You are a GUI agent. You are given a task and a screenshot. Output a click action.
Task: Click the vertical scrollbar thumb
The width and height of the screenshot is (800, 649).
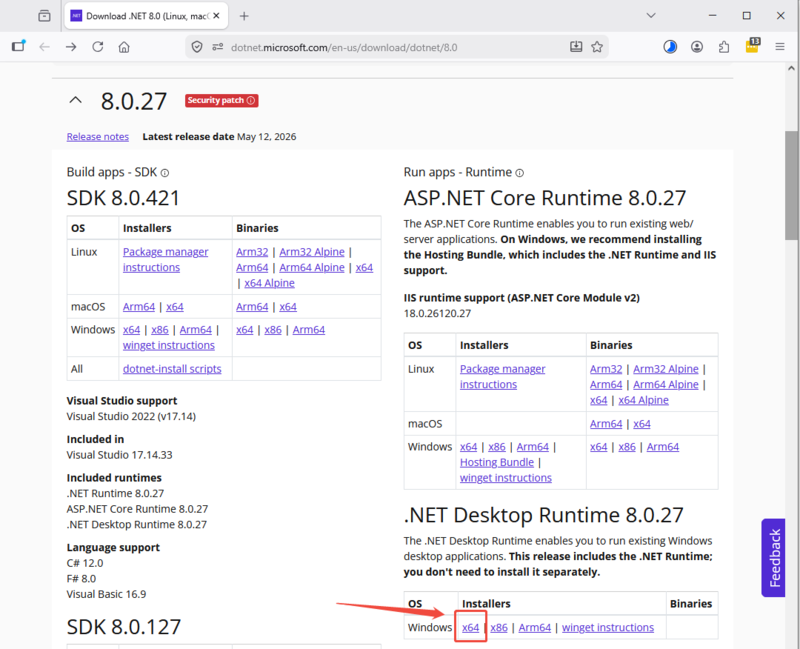(x=791, y=185)
